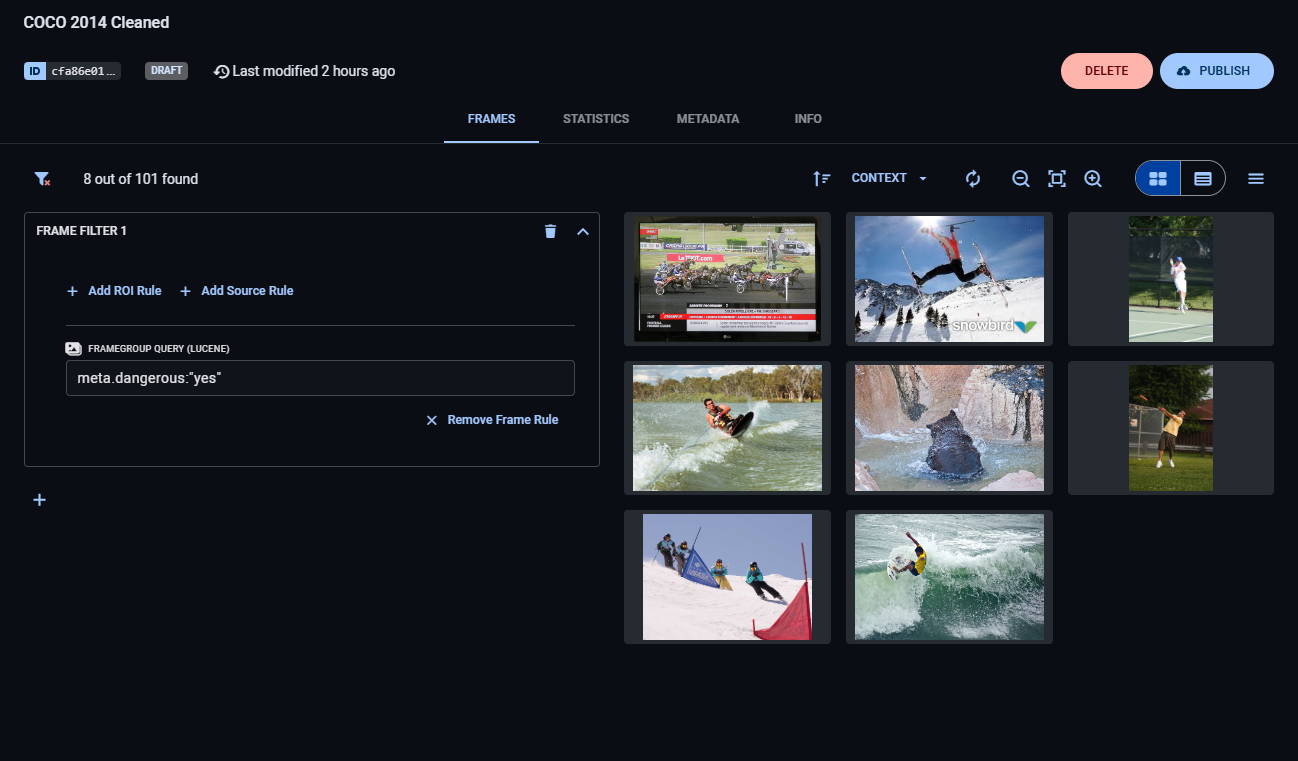Edit the Lucene framegroup query field
Viewport: 1298px width, 761px height.
pos(320,378)
